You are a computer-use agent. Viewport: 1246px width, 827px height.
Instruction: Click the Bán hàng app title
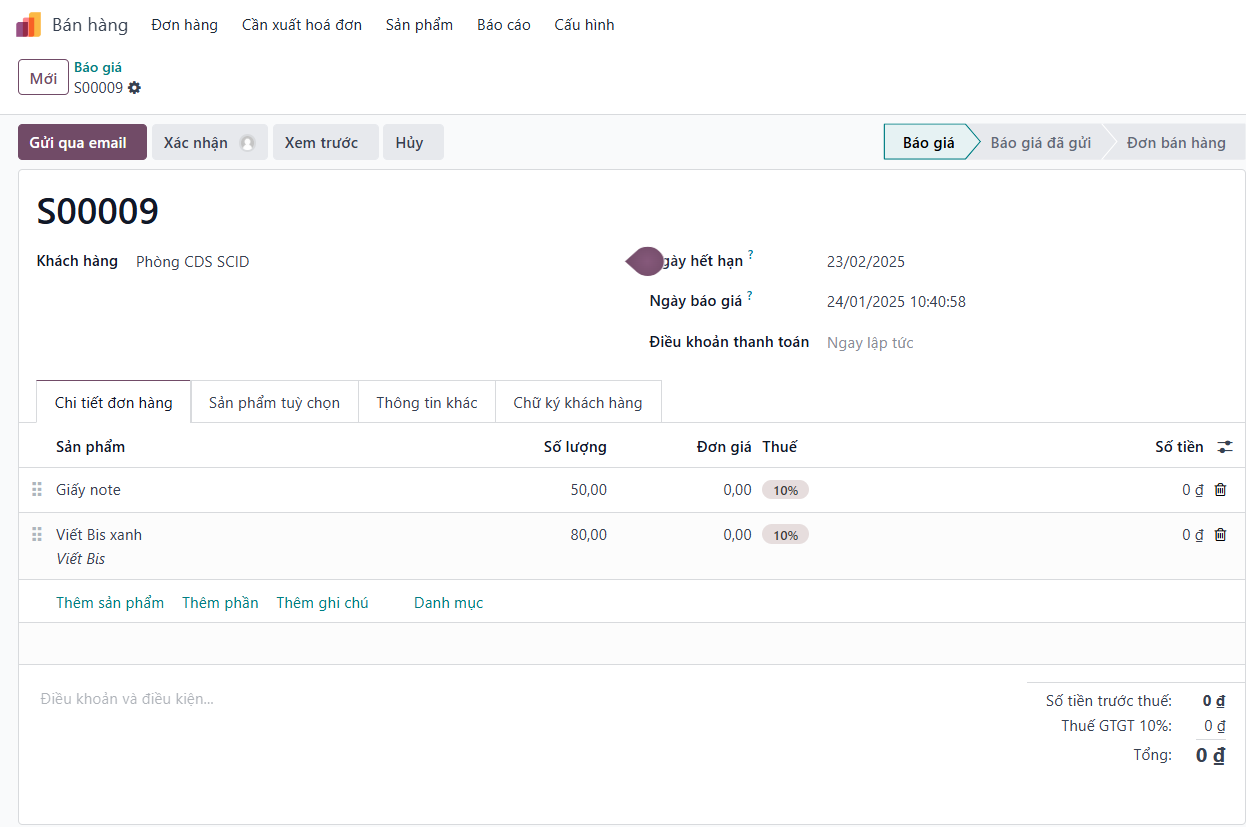pos(90,25)
